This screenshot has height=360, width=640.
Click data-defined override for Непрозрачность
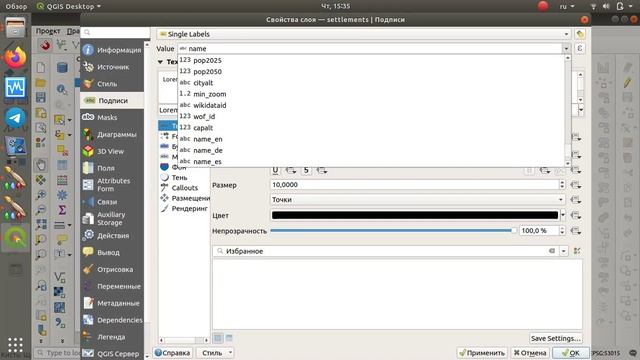click(576, 231)
